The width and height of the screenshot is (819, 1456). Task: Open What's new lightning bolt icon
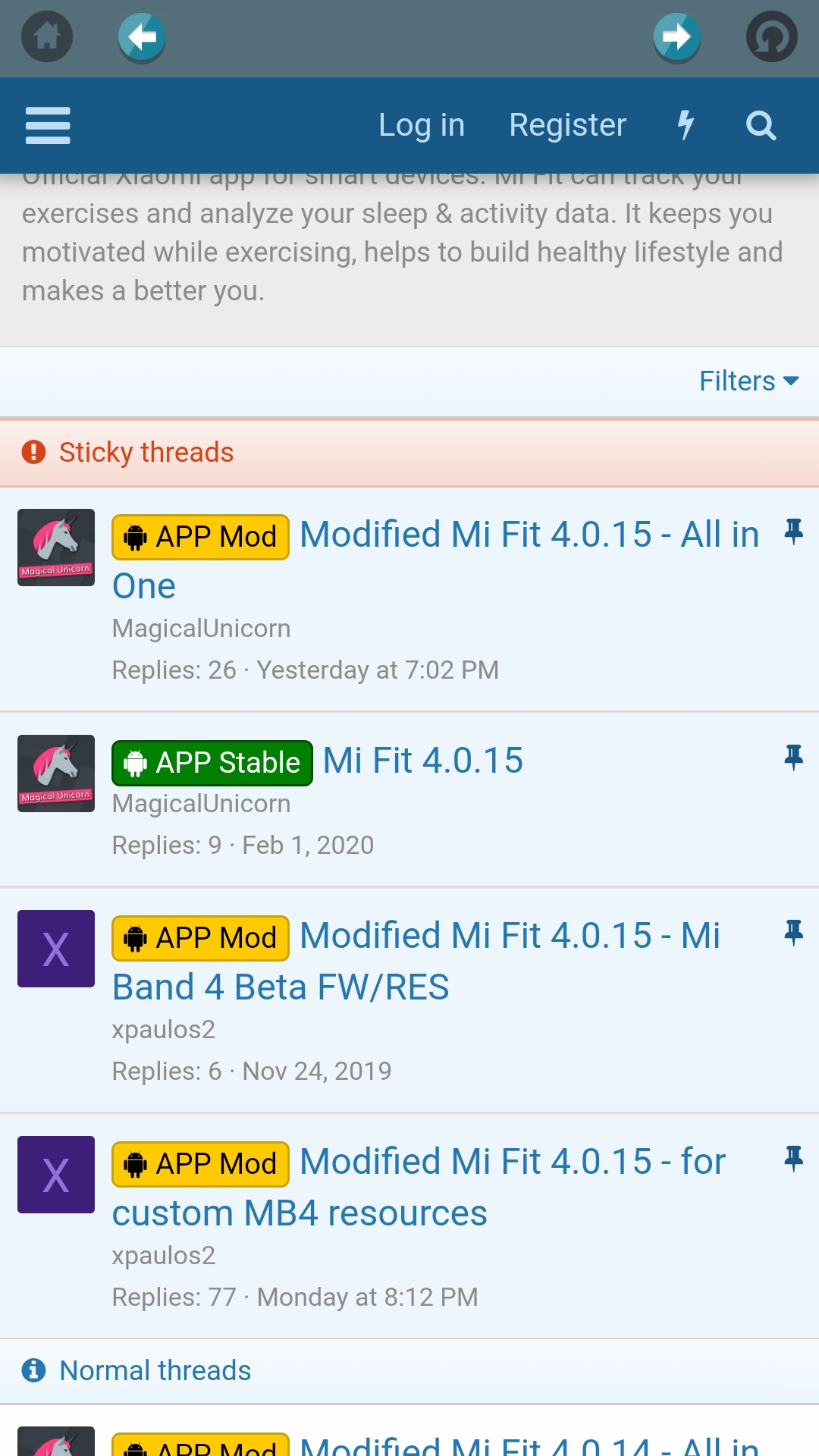point(686,125)
